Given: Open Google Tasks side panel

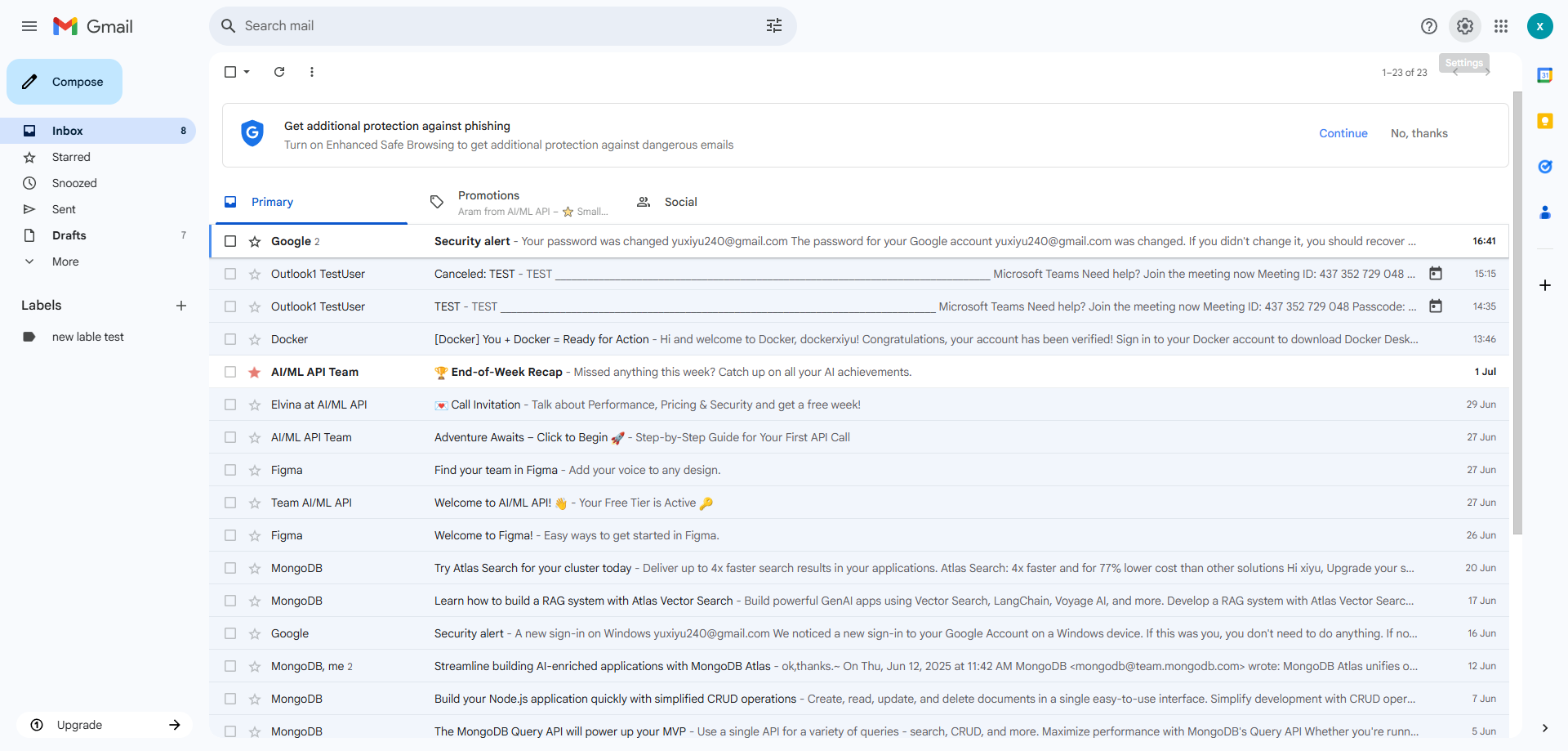Looking at the screenshot, I should pos(1545,167).
